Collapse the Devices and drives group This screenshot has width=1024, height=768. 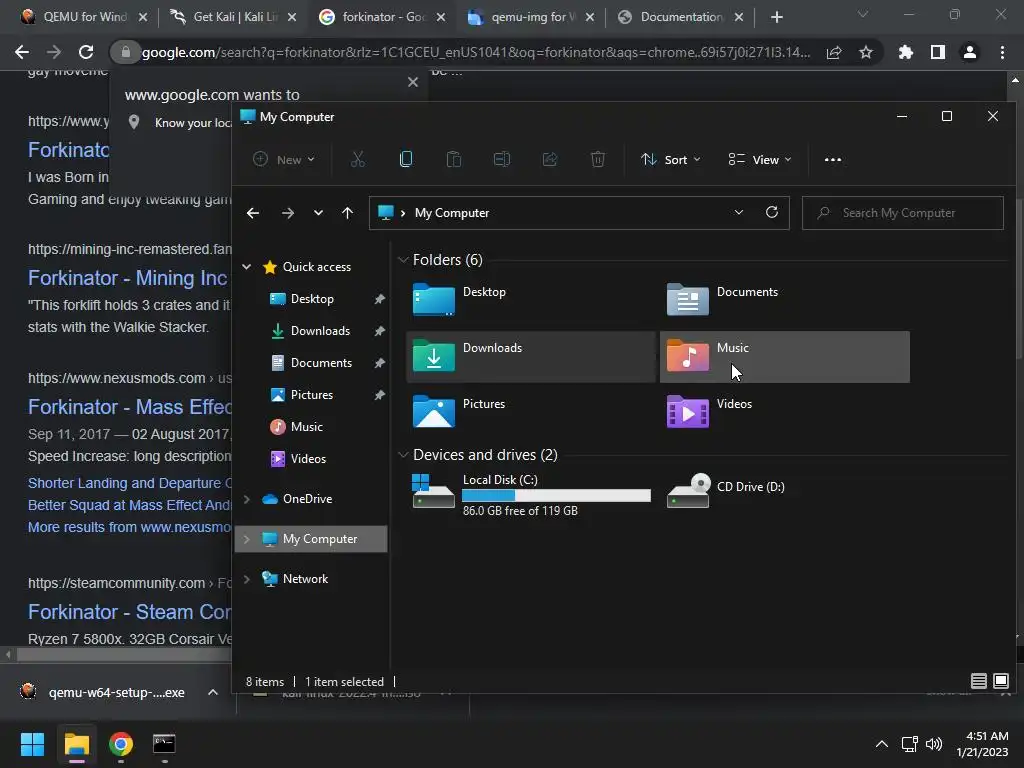click(x=403, y=455)
